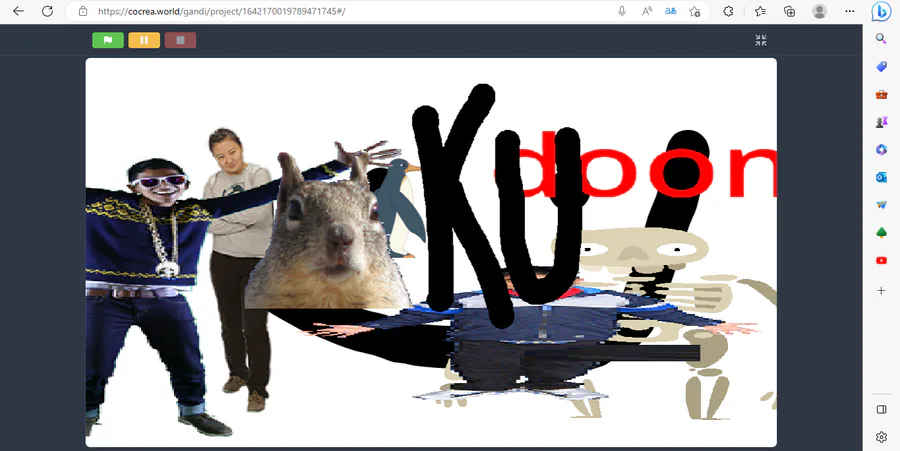Open sidebar settings gear
Image resolution: width=900 pixels, height=451 pixels.
881,437
